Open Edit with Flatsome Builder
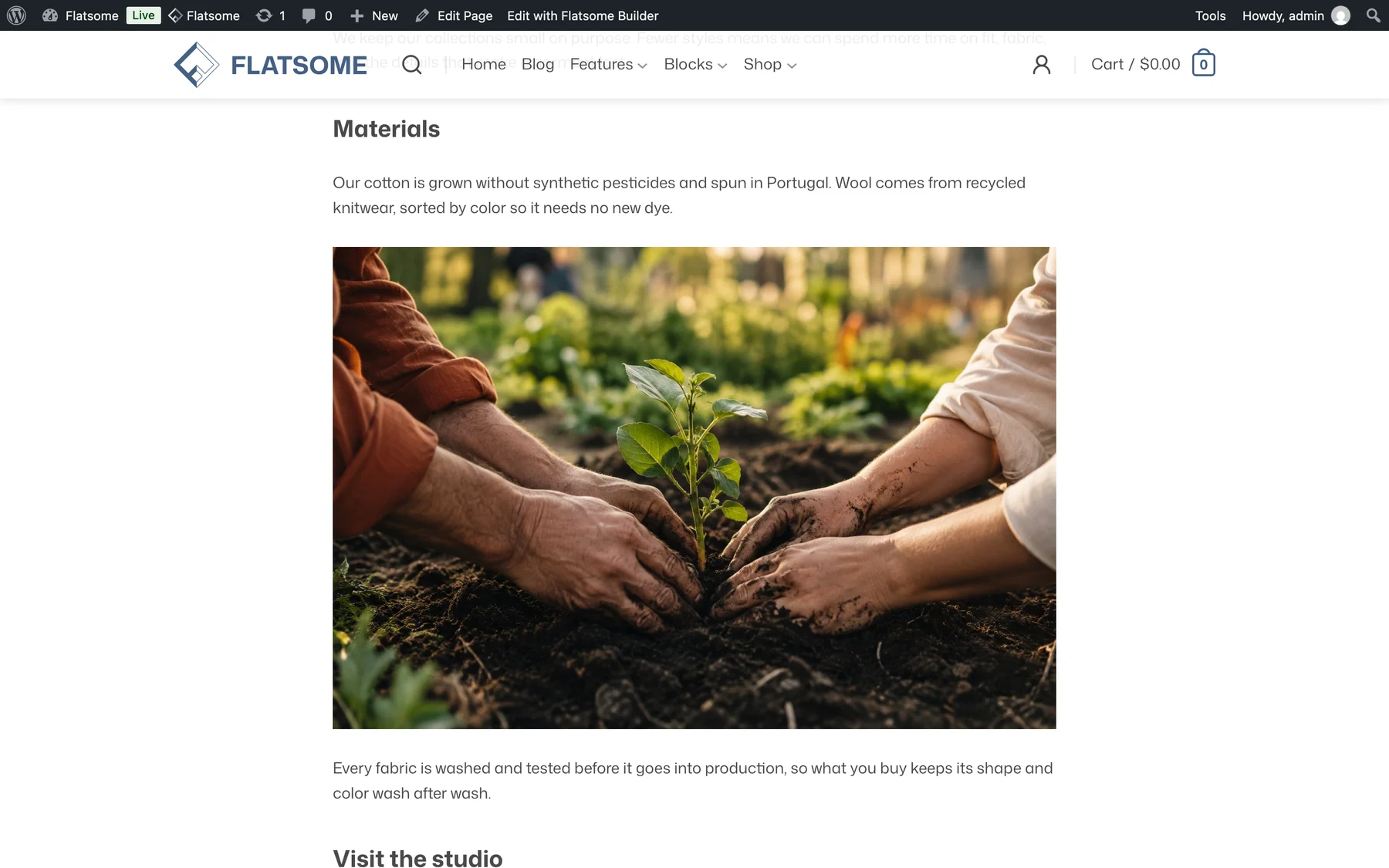 point(583,15)
